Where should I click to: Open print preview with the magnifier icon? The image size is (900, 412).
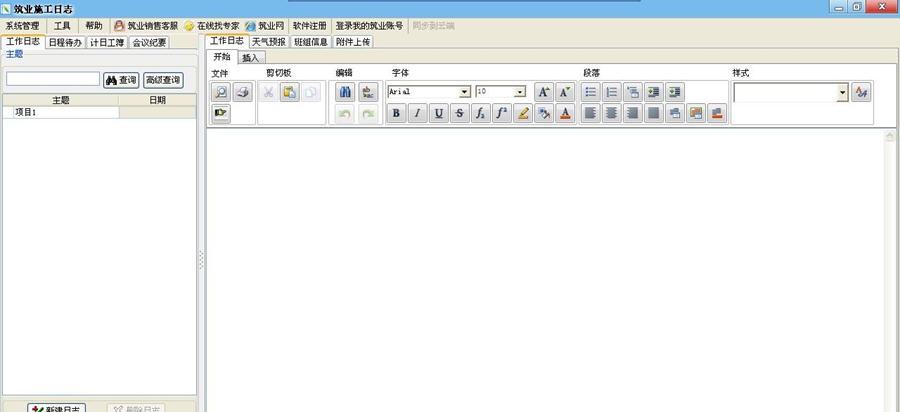pos(221,92)
